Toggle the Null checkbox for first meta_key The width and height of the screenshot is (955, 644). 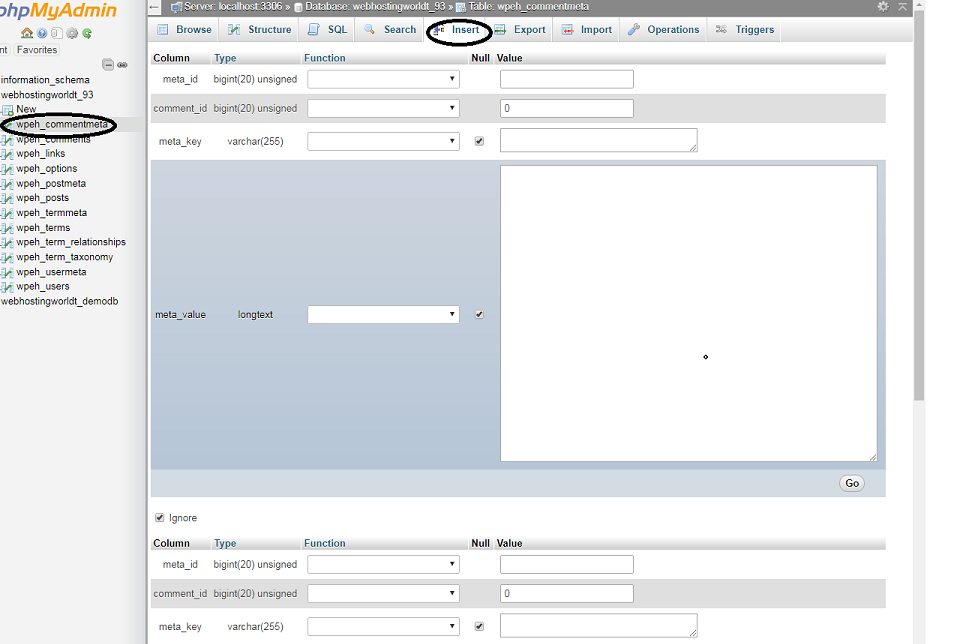[x=479, y=141]
